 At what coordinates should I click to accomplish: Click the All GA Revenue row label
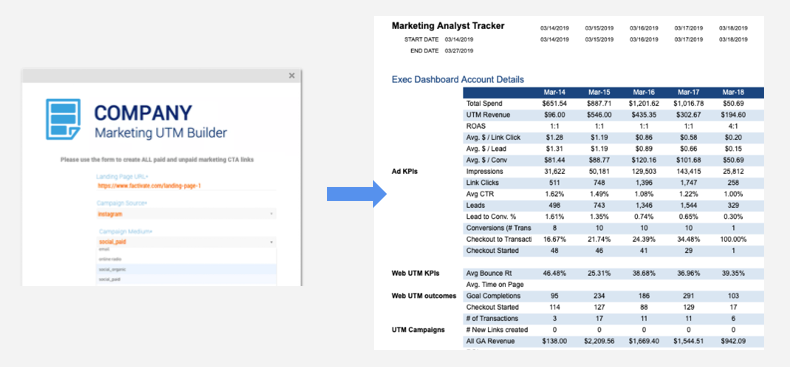(491, 341)
